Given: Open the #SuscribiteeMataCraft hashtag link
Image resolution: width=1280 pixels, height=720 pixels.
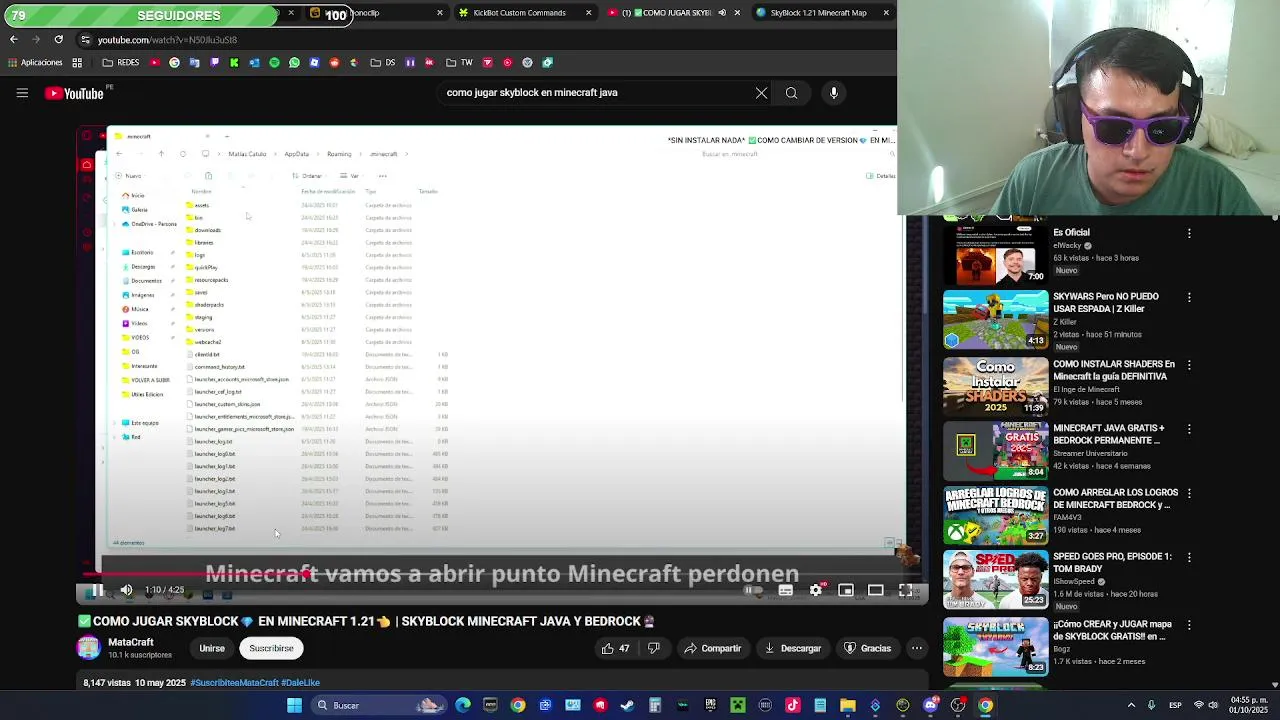Looking at the screenshot, I should [234, 683].
